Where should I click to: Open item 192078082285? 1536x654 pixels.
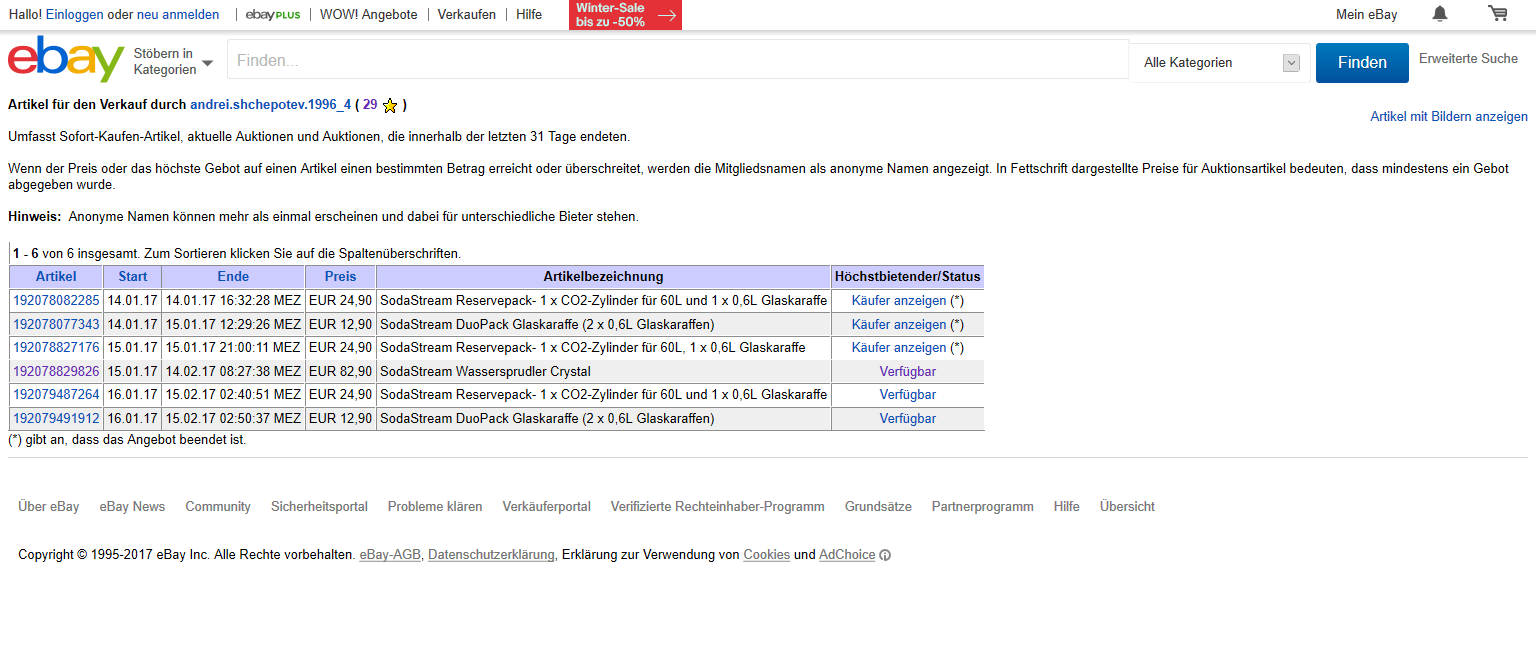(x=56, y=300)
